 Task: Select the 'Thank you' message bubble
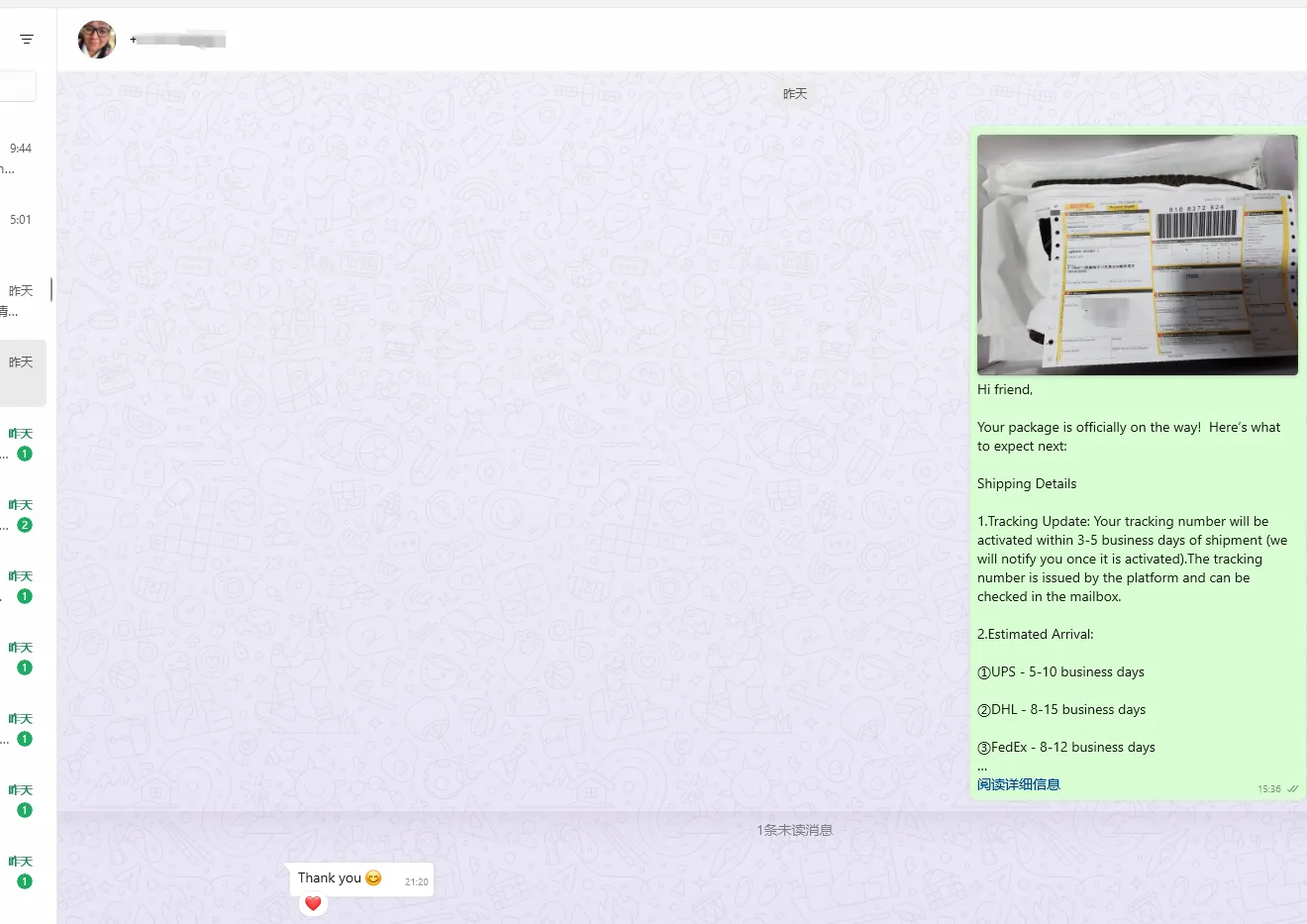pos(361,878)
